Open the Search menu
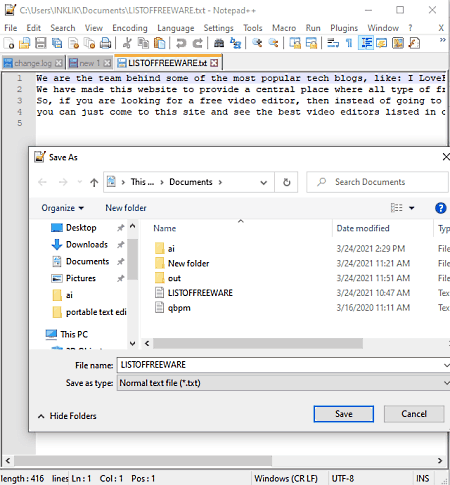 point(63,28)
